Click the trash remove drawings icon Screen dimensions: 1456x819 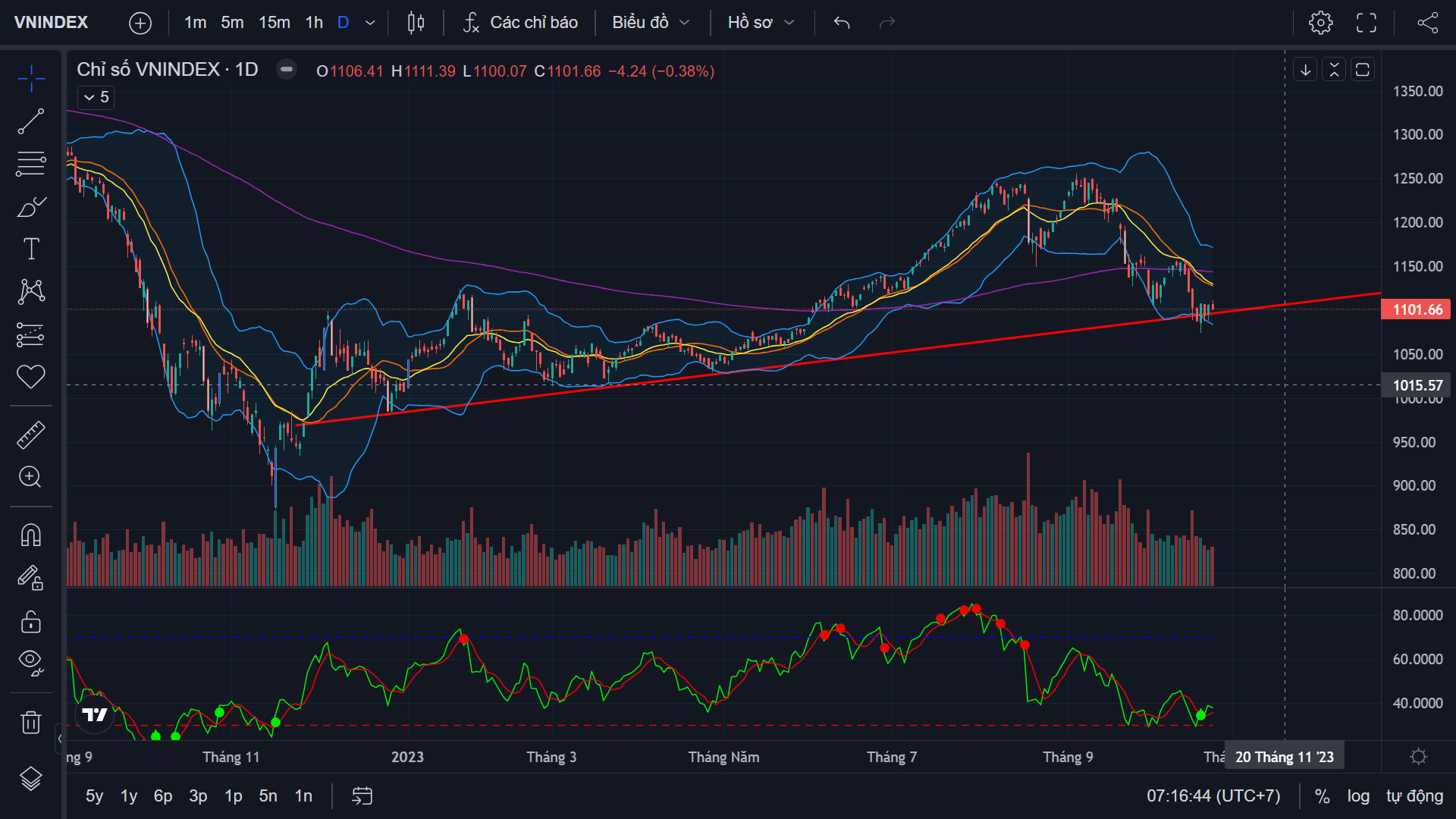pyautogui.click(x=31, y=722)
